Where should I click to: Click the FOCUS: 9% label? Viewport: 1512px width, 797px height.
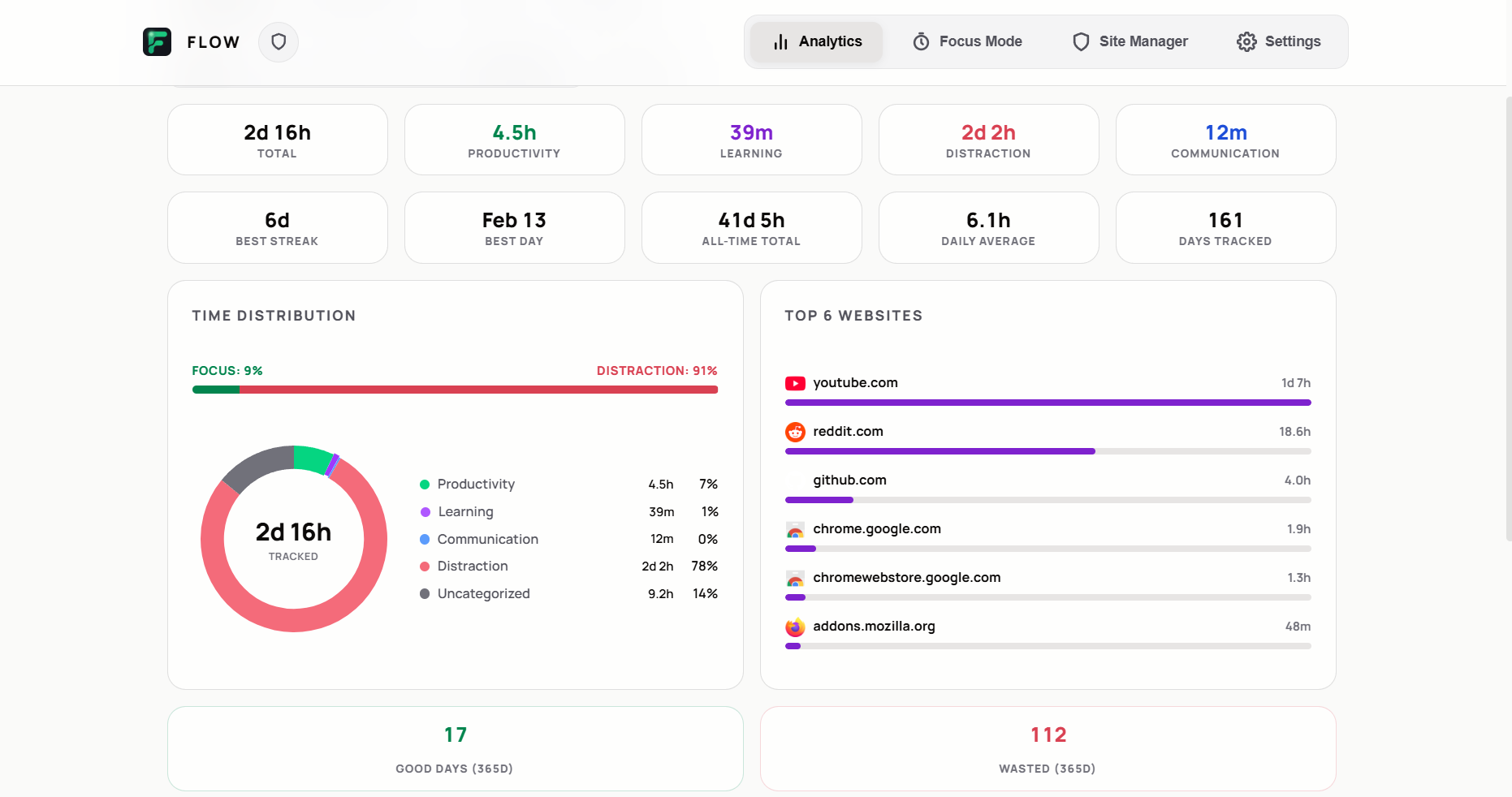point(227,371)
